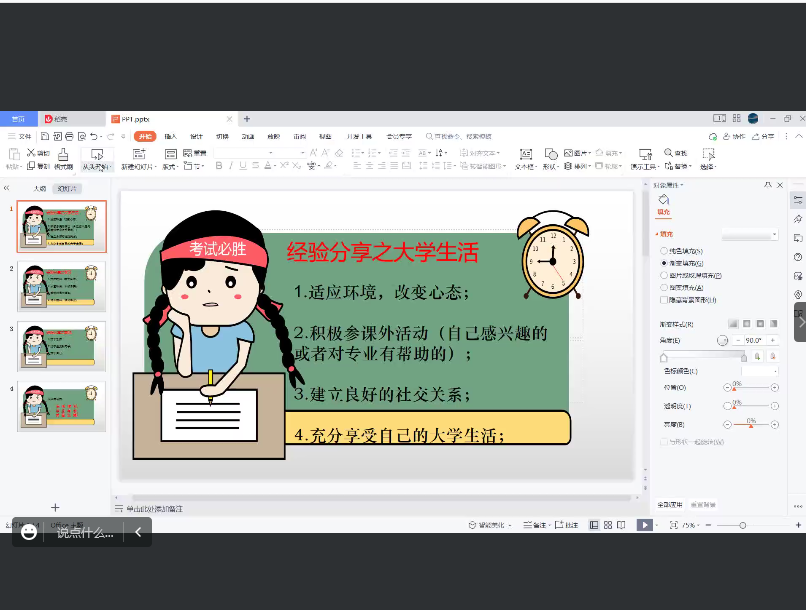
Task: Click the Shapes tool in ribbon
Action: tap(550, 154)
